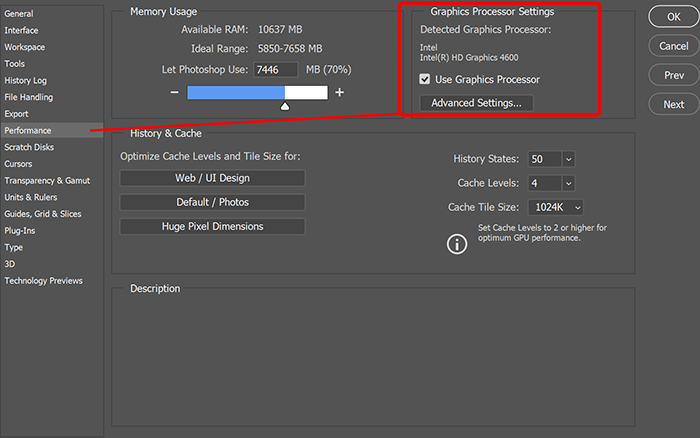The height and width of the screenshot is (438, 700).
Task: Select Technology Previews in the sidebar
Action: pos(43,281)
